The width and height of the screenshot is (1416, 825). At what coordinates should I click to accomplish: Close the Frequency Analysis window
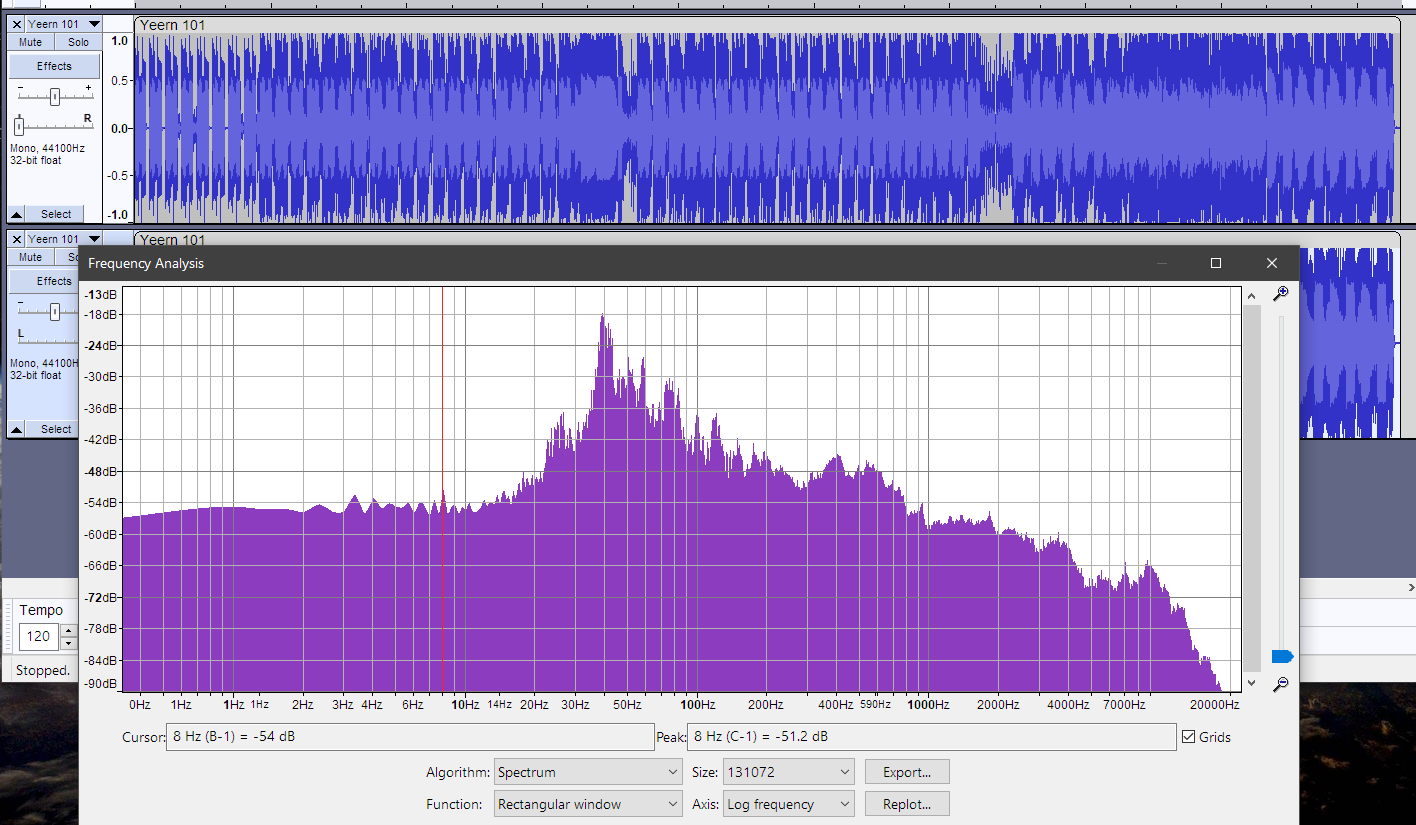[1271, 263]
